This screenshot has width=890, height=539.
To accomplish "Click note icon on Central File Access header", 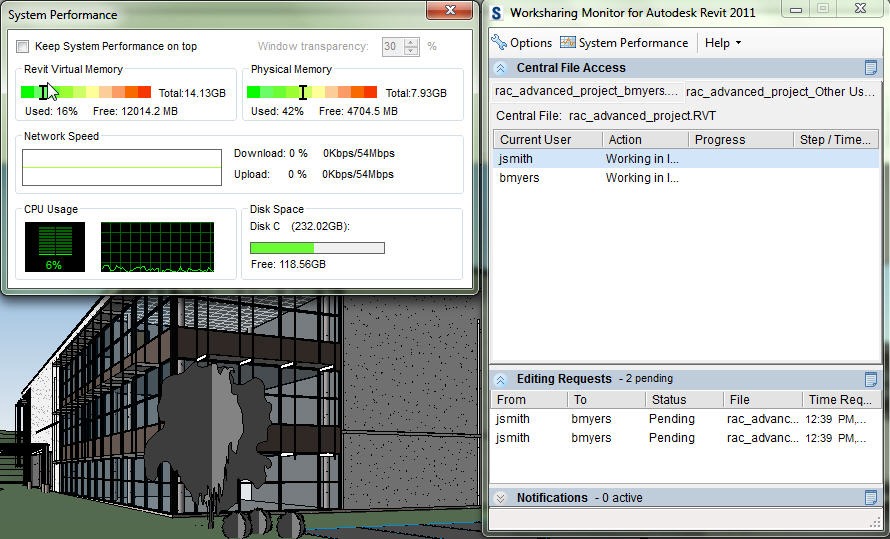I will [x=871, y=68].
